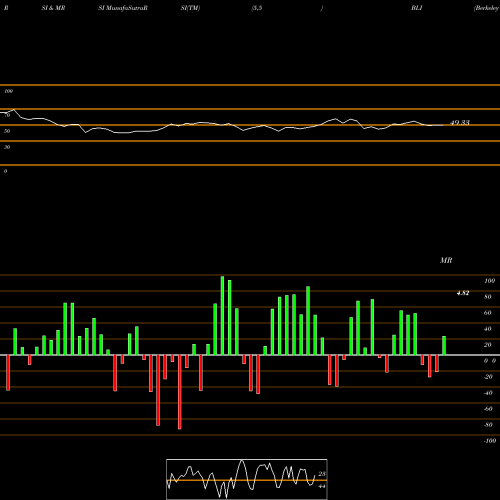Click the BLI ticker symbol in header
This screenshot has width=500, height=500.
click(417, 8)
